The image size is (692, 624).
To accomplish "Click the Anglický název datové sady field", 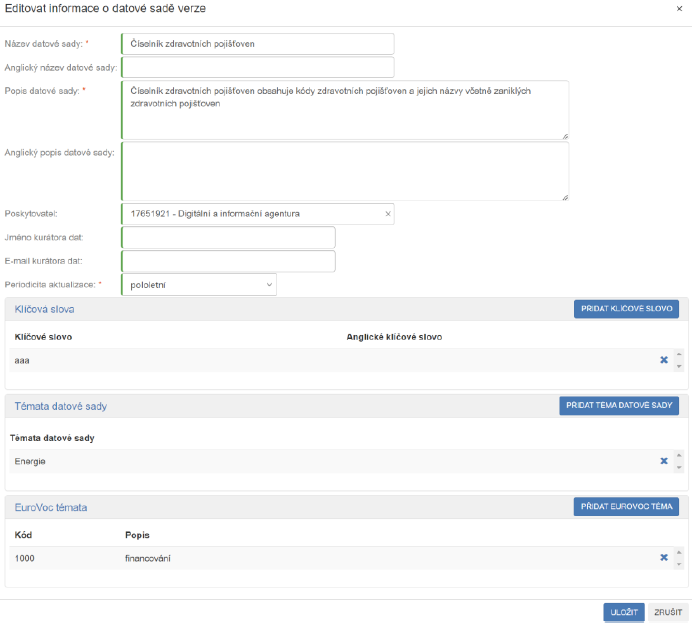I will pyautogui.click(x=257, y=67).
